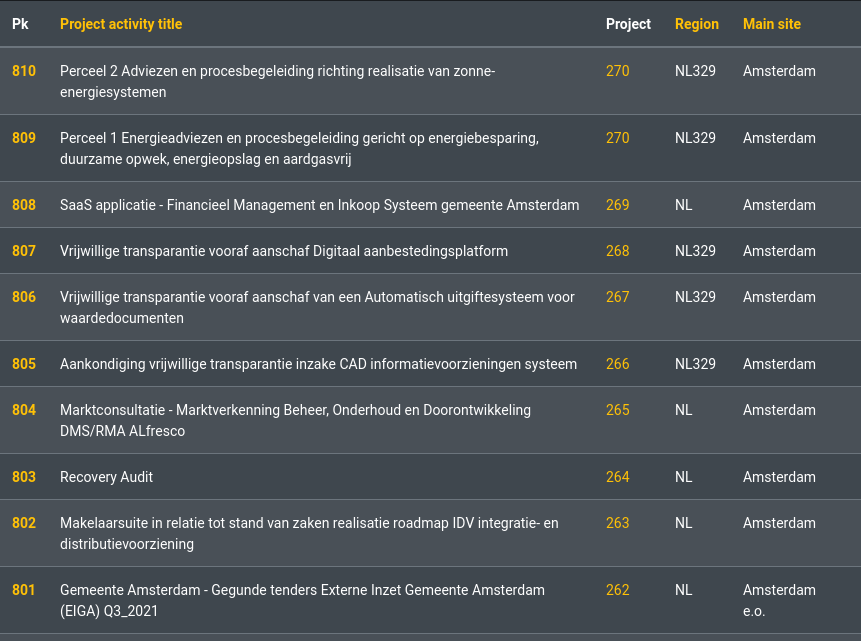Sort table by Region header

point(696,24)
